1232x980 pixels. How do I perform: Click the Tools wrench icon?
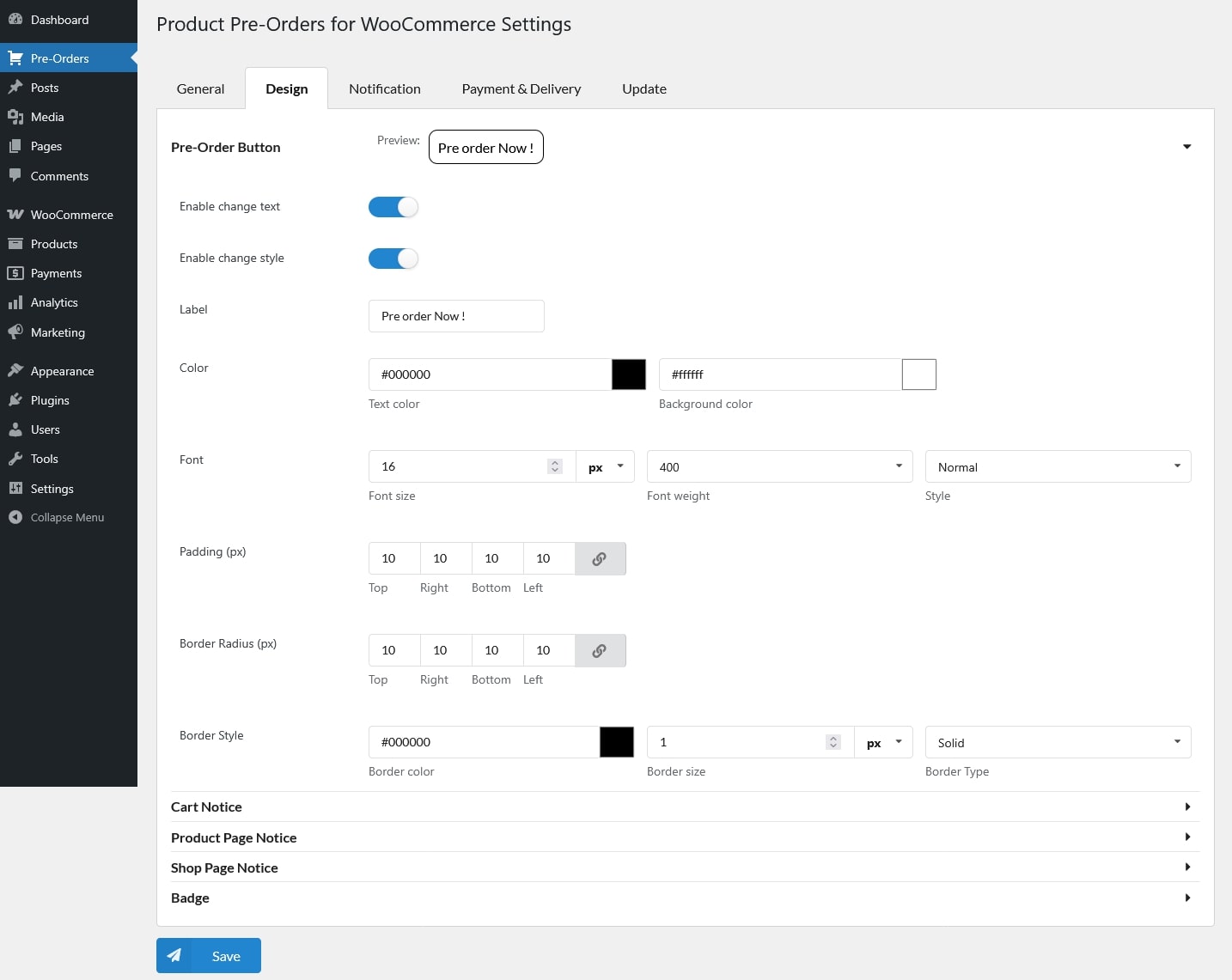click(15, 459)
